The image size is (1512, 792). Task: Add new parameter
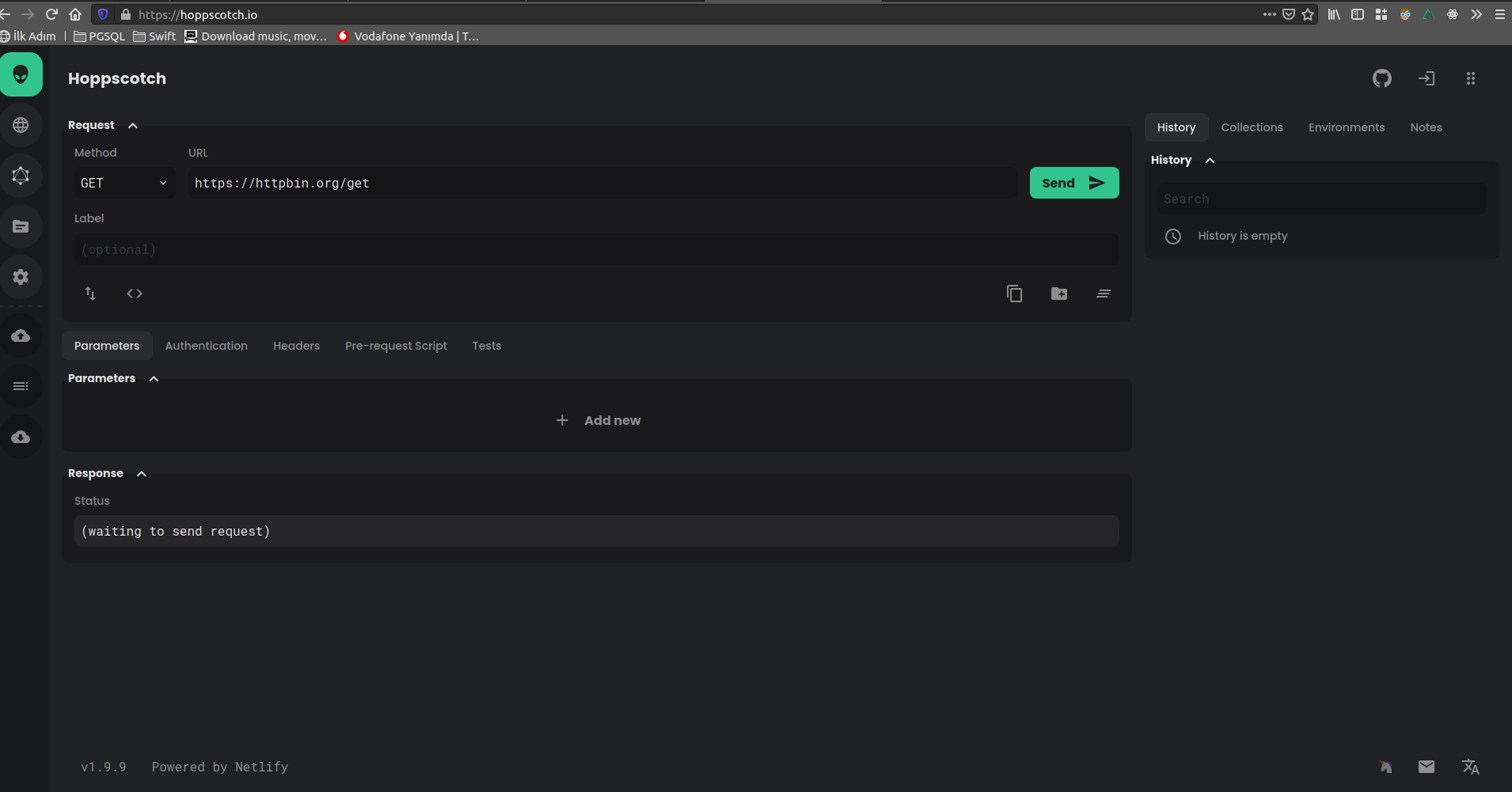[598, 420]
